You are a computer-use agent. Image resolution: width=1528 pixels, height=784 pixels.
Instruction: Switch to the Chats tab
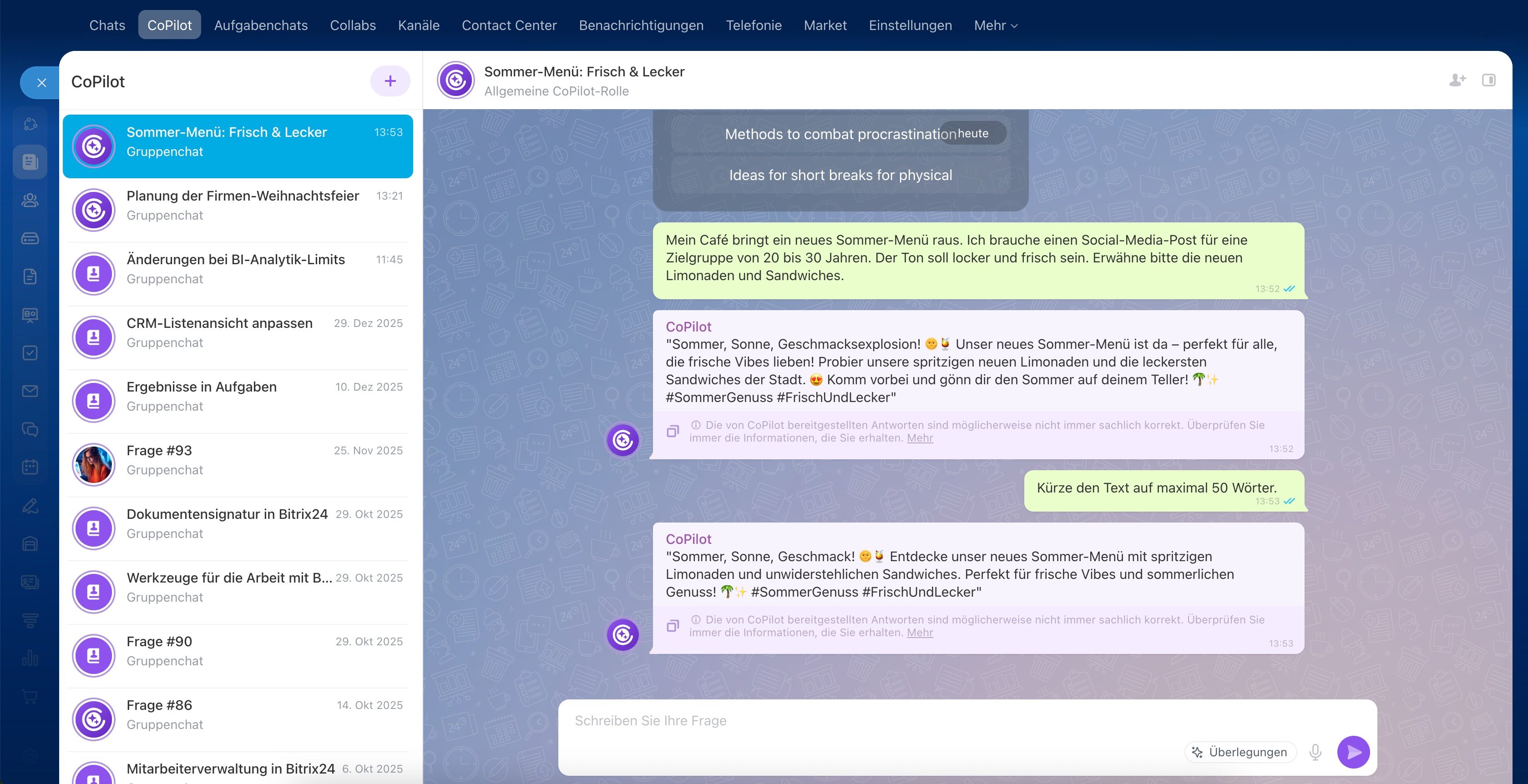coord(107,25)
